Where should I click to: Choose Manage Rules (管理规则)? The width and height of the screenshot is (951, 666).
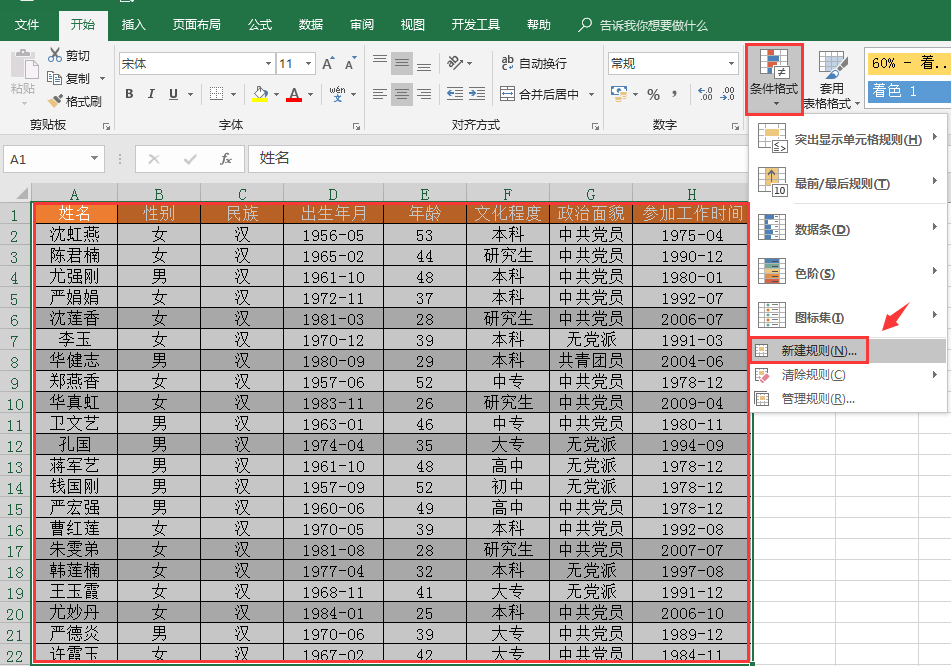[x=848, y=399]
